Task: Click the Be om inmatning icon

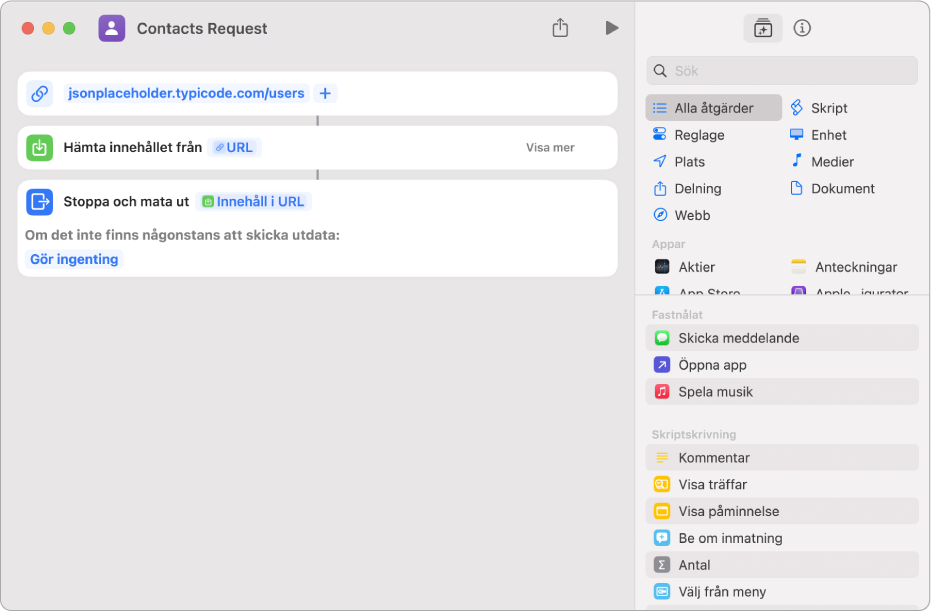Action: [x=662, y=538]
